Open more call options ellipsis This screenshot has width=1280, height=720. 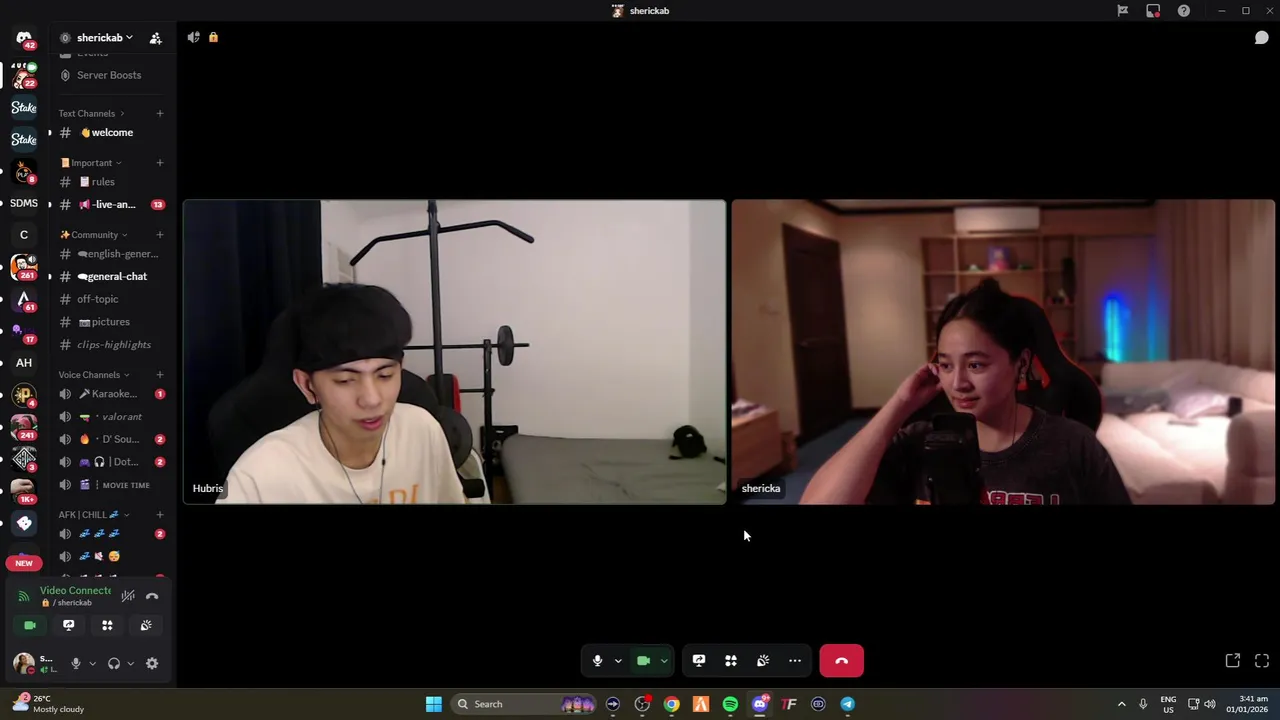(x=795, y=661)
